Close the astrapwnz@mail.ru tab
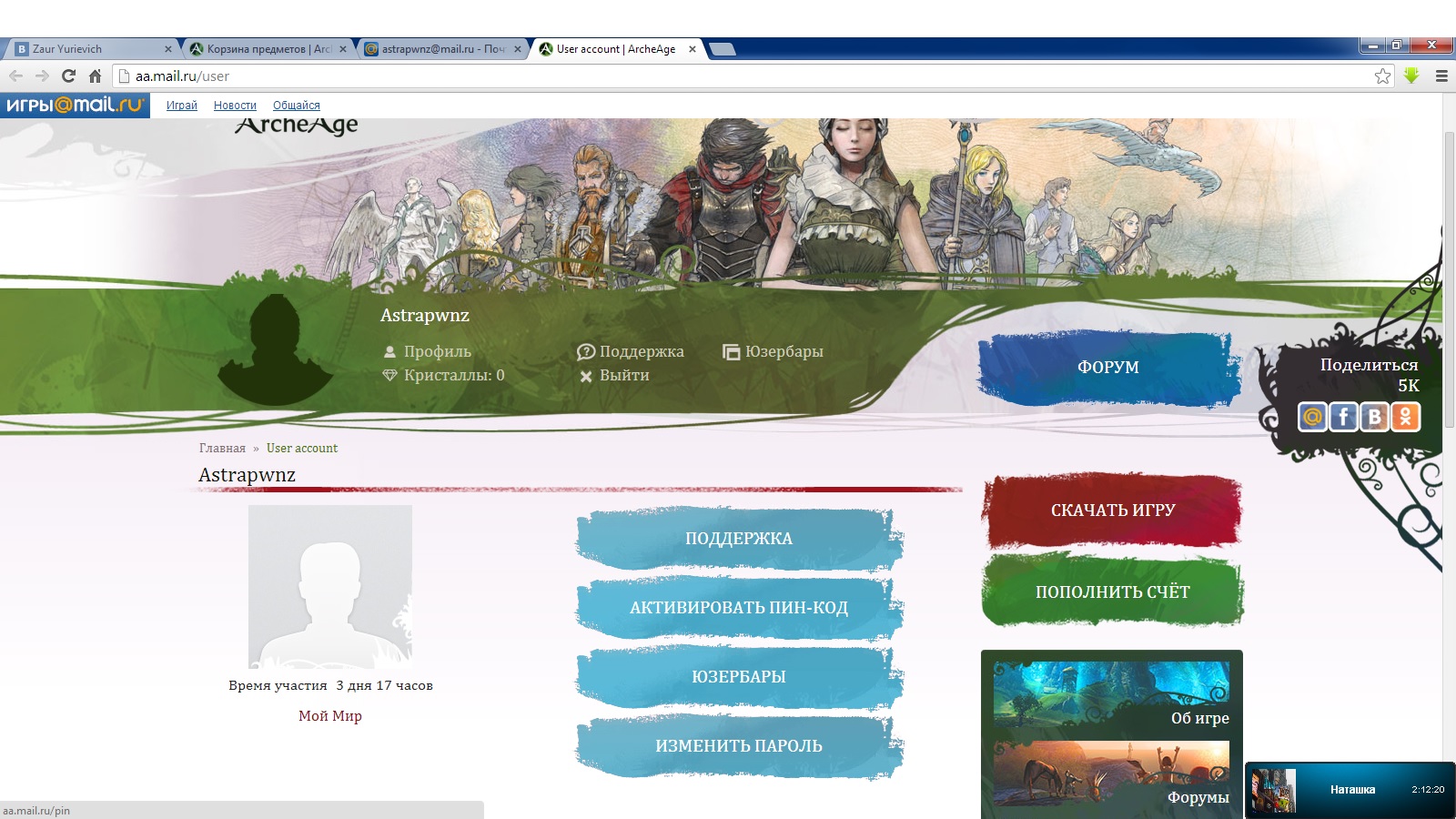Image resolution: width=1456 pixels, height=819 pixels. (x=518, y=49)
